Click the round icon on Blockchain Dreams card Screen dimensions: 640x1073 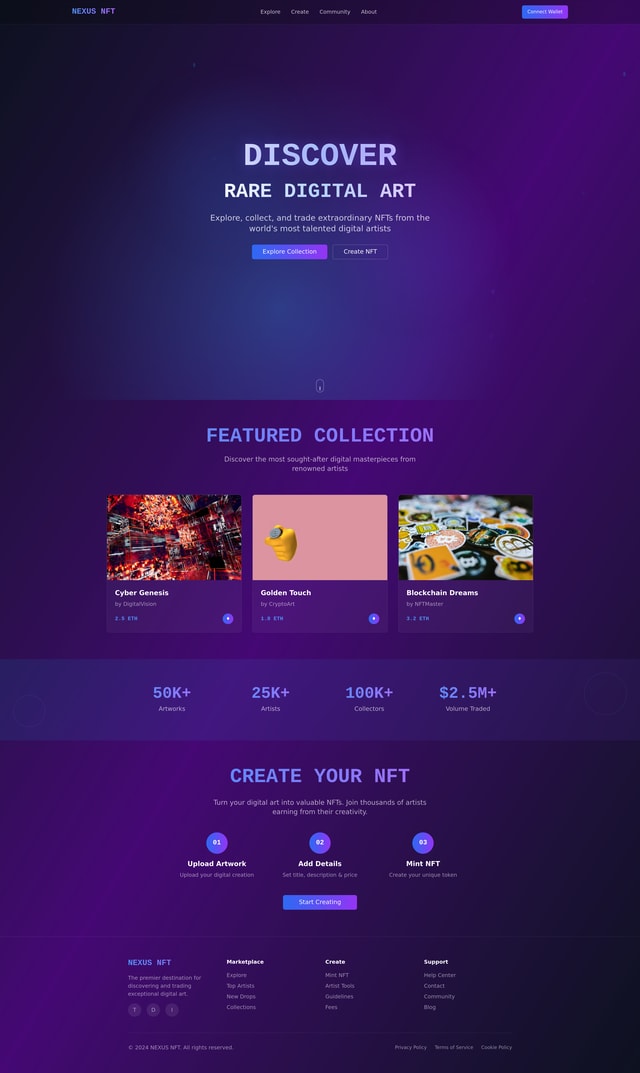coord(520,619)
